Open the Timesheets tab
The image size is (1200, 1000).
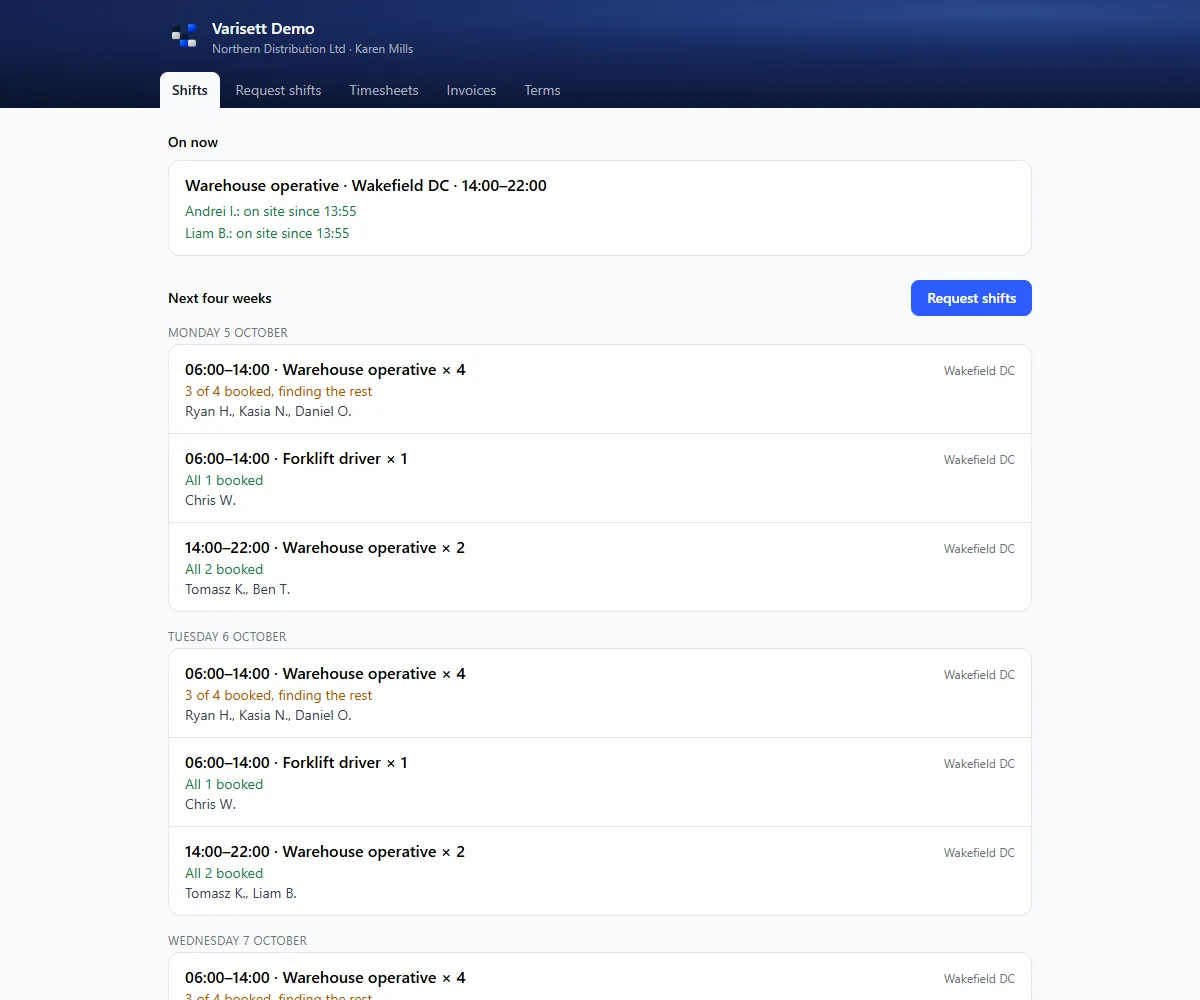tap(384, 90)
